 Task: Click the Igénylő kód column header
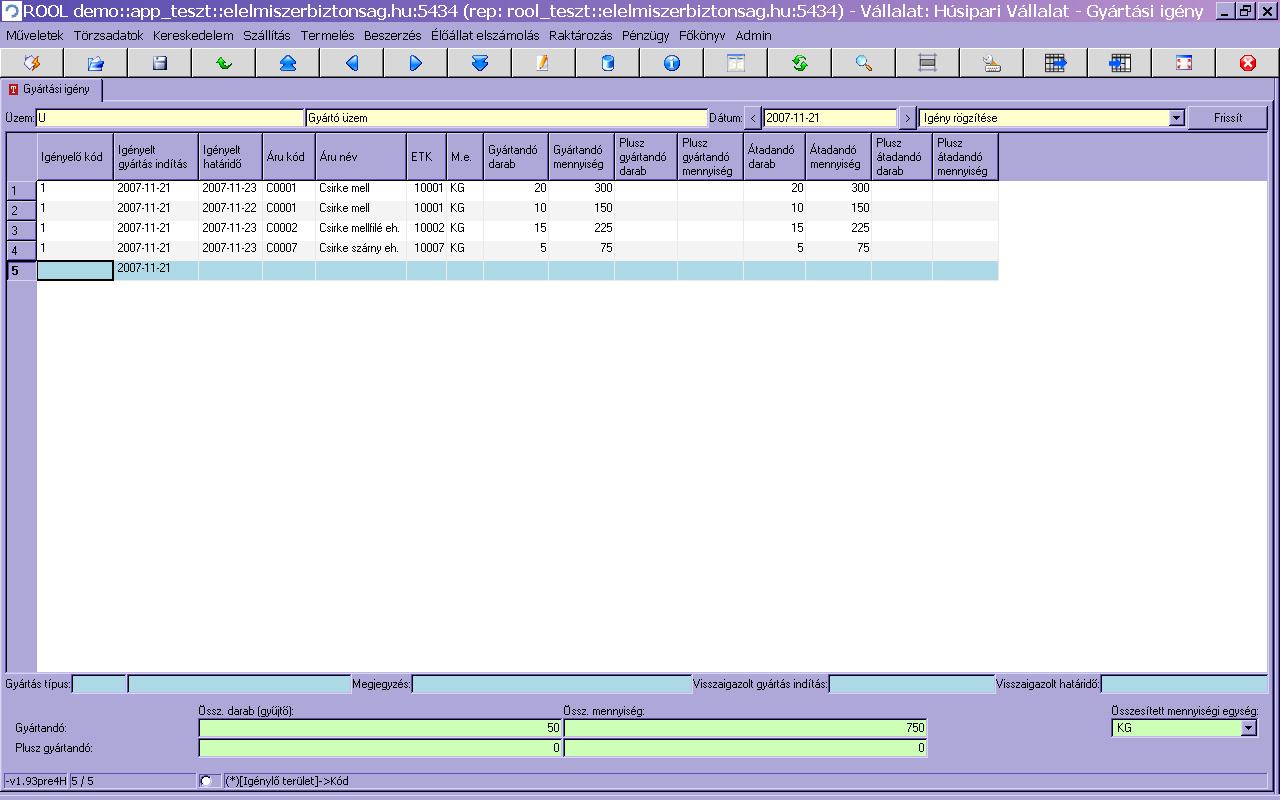75,157
